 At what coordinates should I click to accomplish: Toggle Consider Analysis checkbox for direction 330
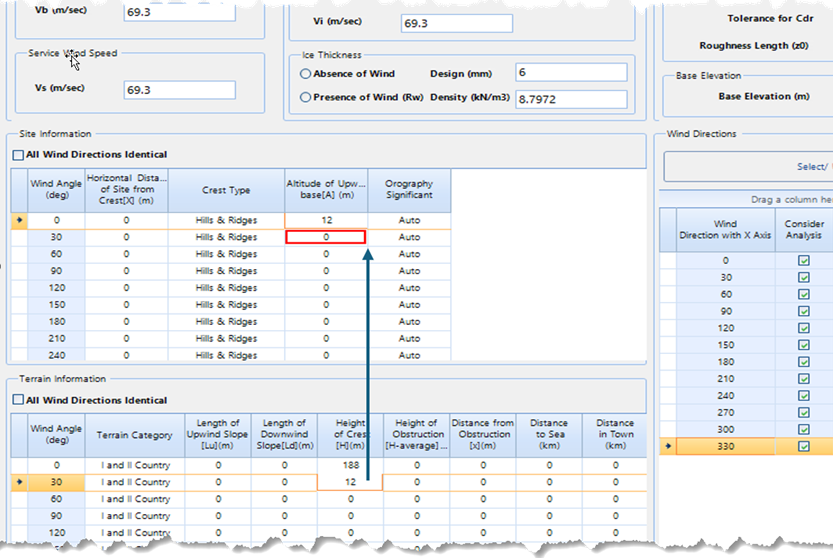804,447
